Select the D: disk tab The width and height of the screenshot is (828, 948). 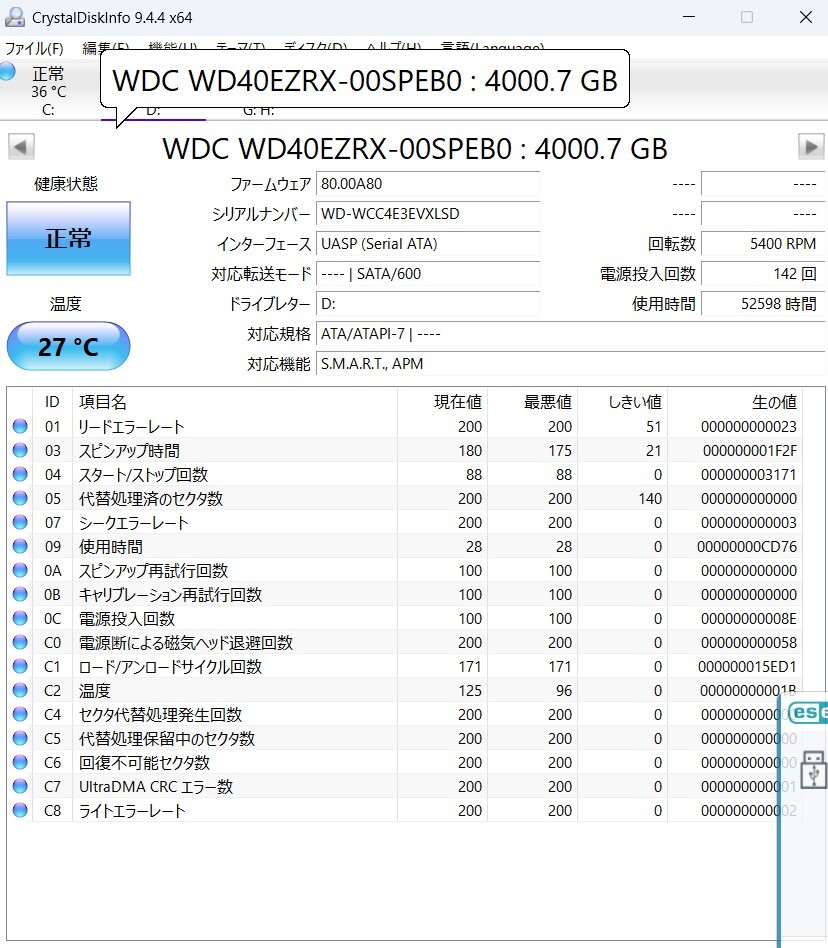point(154,111)
